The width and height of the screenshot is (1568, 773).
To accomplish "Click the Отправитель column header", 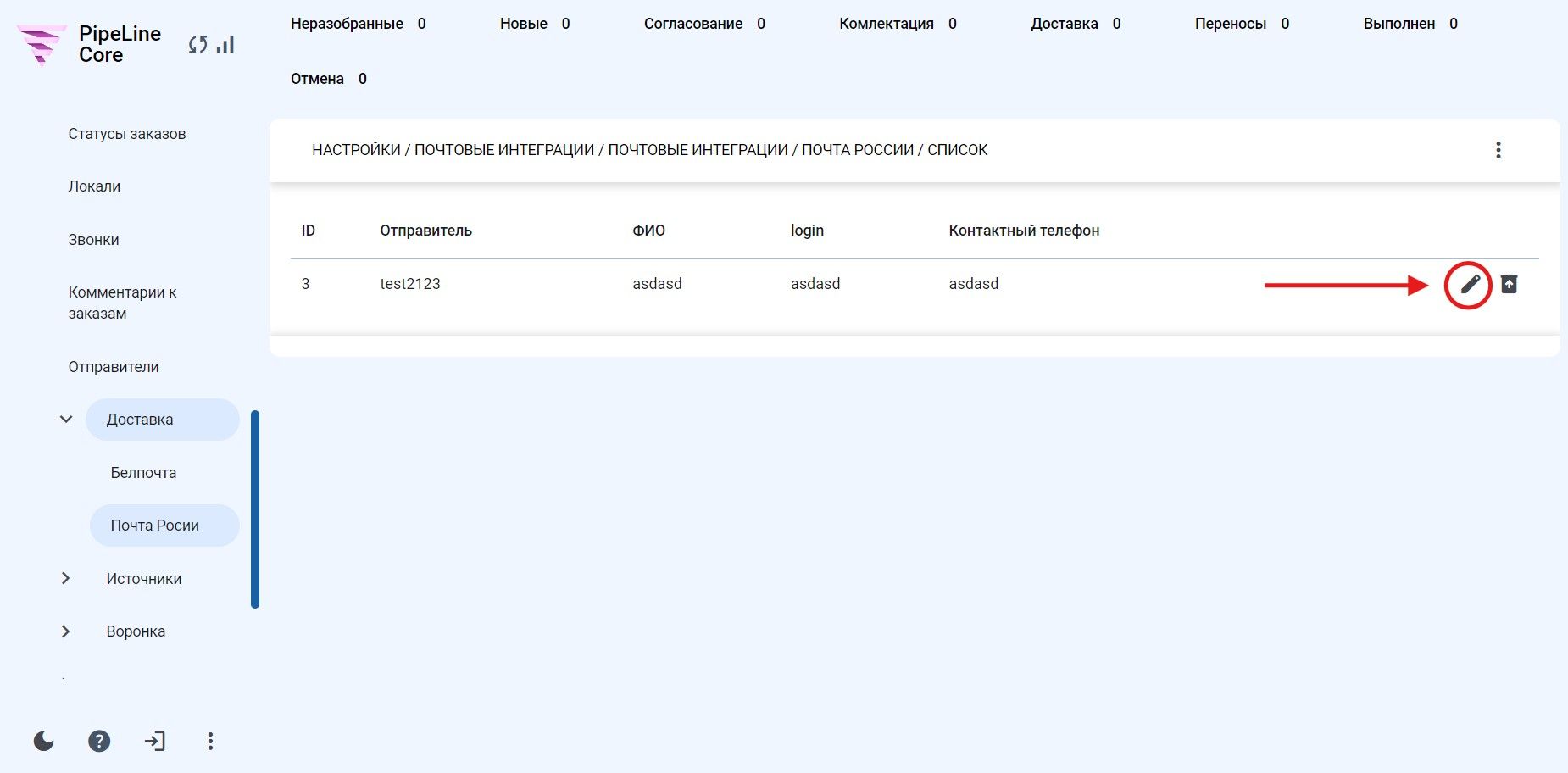I will [425, 231].
